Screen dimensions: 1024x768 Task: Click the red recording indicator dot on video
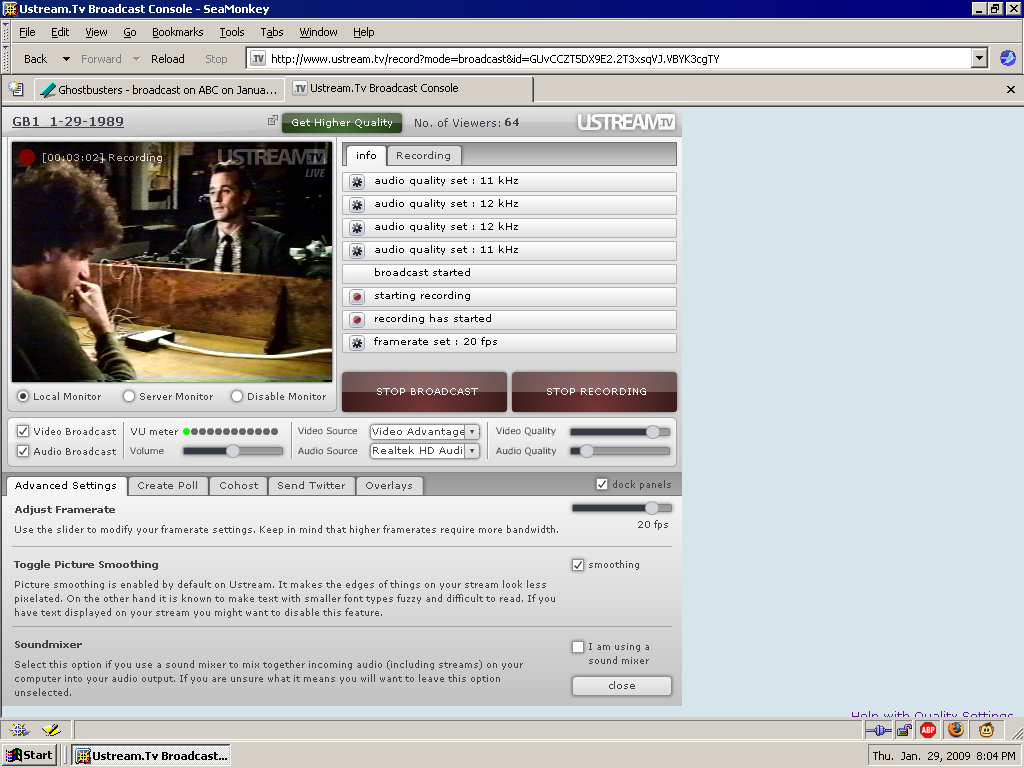click(26, 157)
